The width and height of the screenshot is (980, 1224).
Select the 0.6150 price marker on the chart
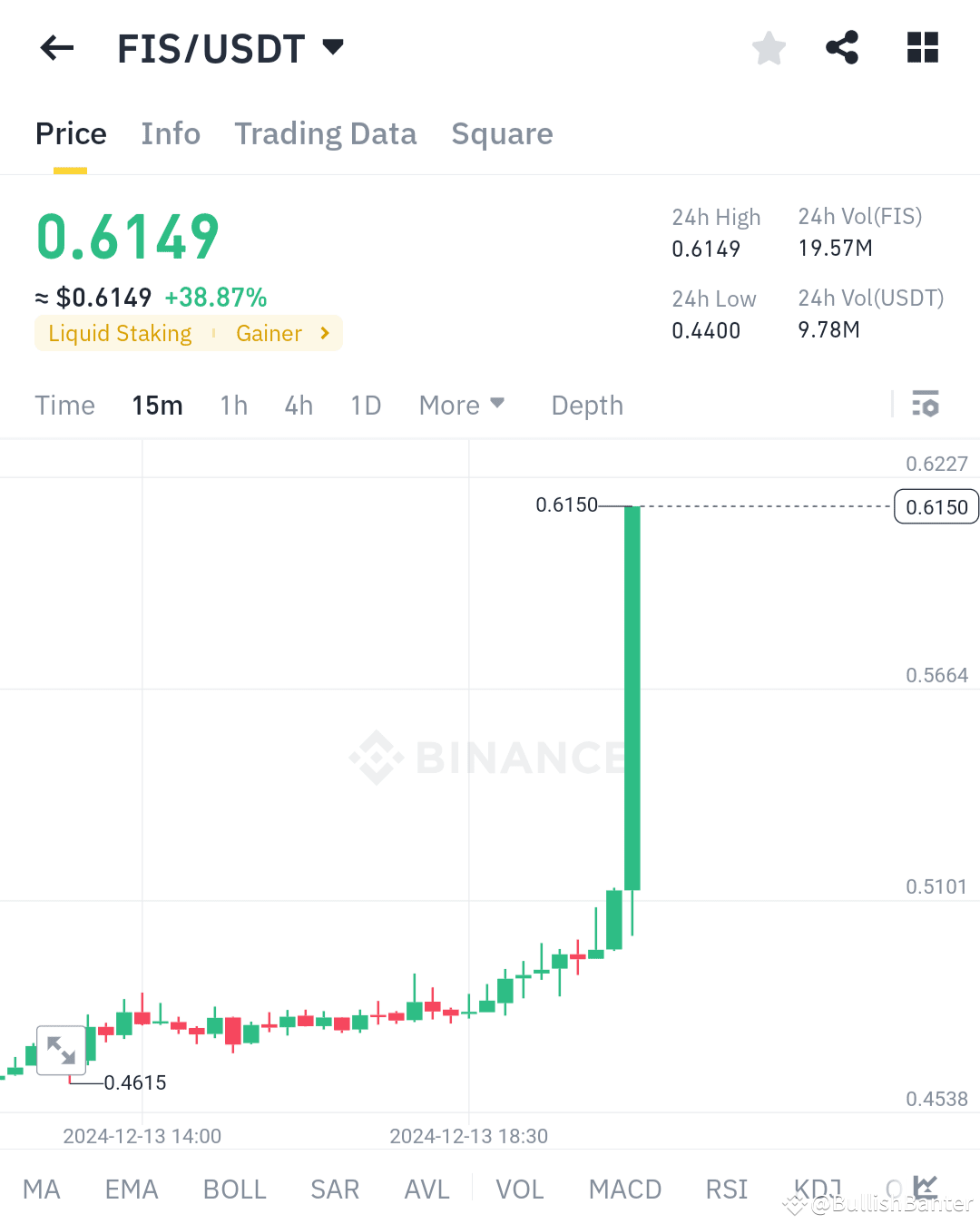pos(936,506)
